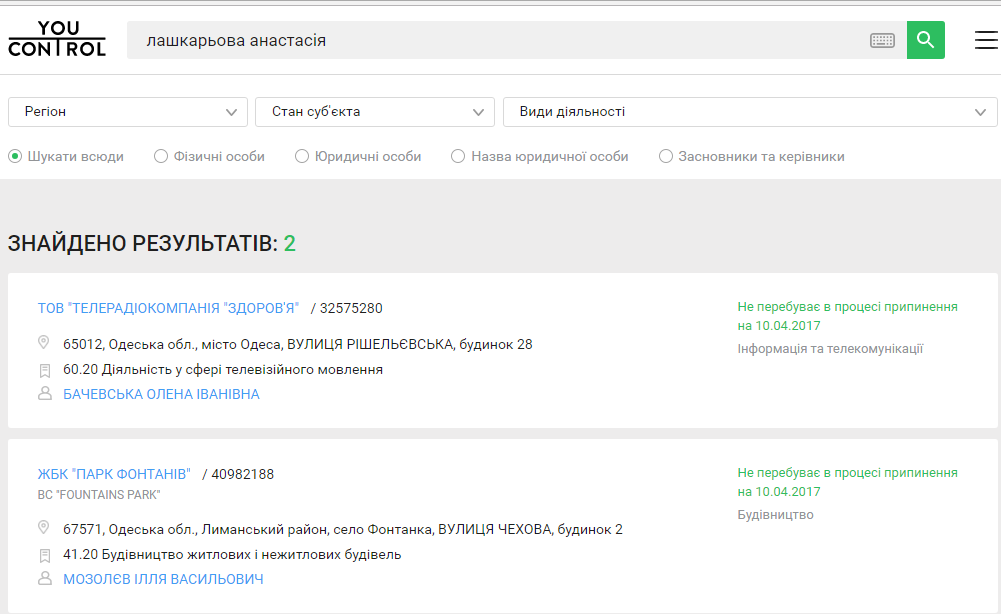Click the YouControl logo
Viewport: 1001px width, 614px height.
click(57, 39)
